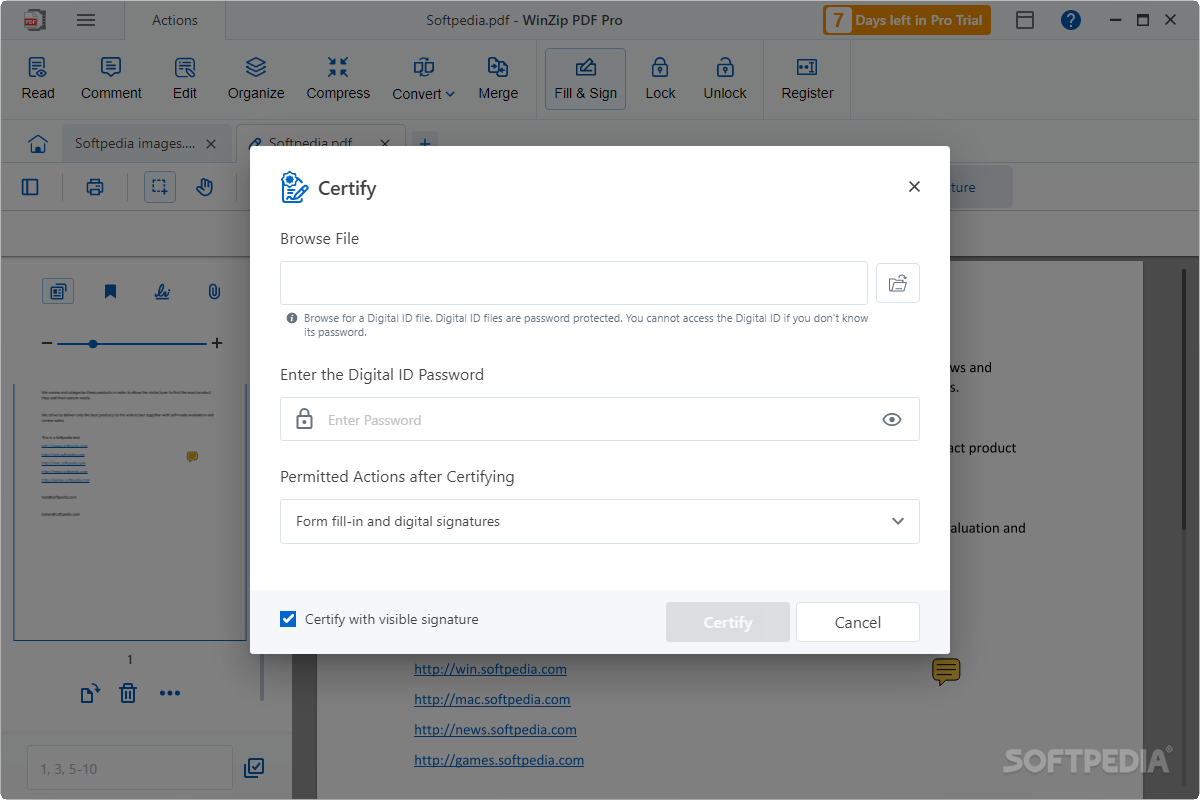Toggle the window layout icon in title bar

[1025, 20]
